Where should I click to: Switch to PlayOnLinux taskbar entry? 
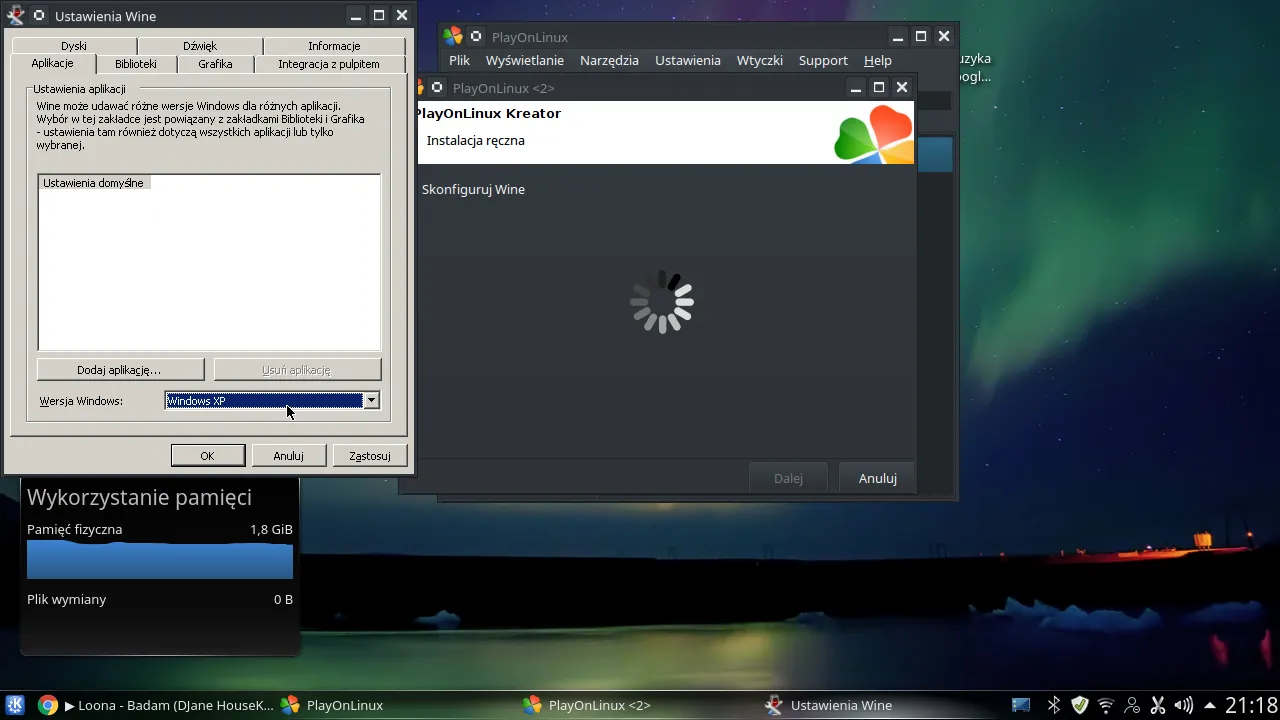pyautogui.click(x=398, y=705)
